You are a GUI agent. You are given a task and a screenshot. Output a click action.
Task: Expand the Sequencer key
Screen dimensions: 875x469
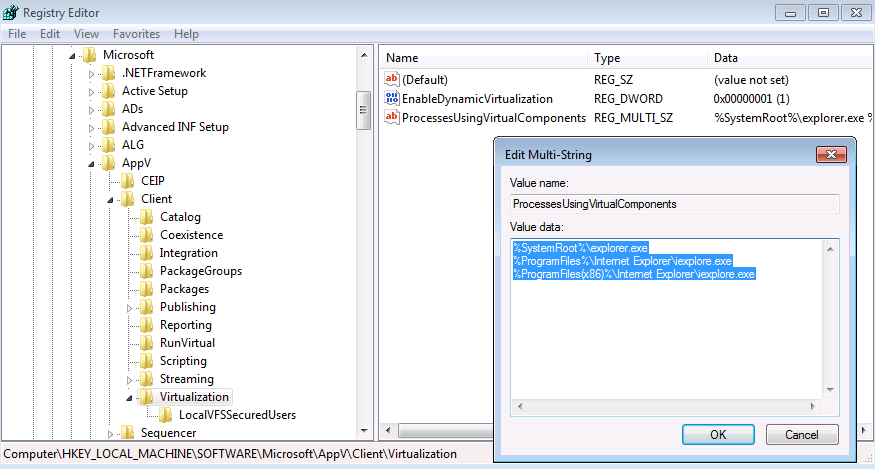(110, 433)
